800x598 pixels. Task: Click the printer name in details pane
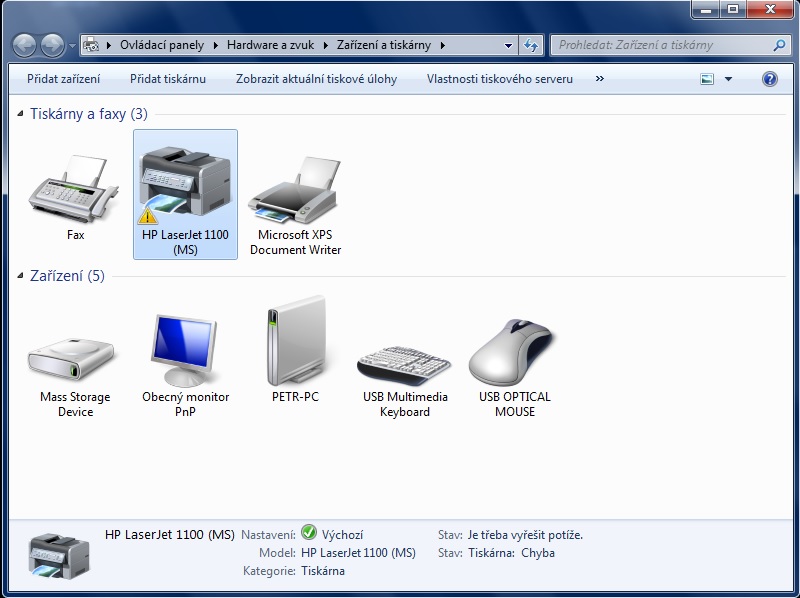[170, 535]
